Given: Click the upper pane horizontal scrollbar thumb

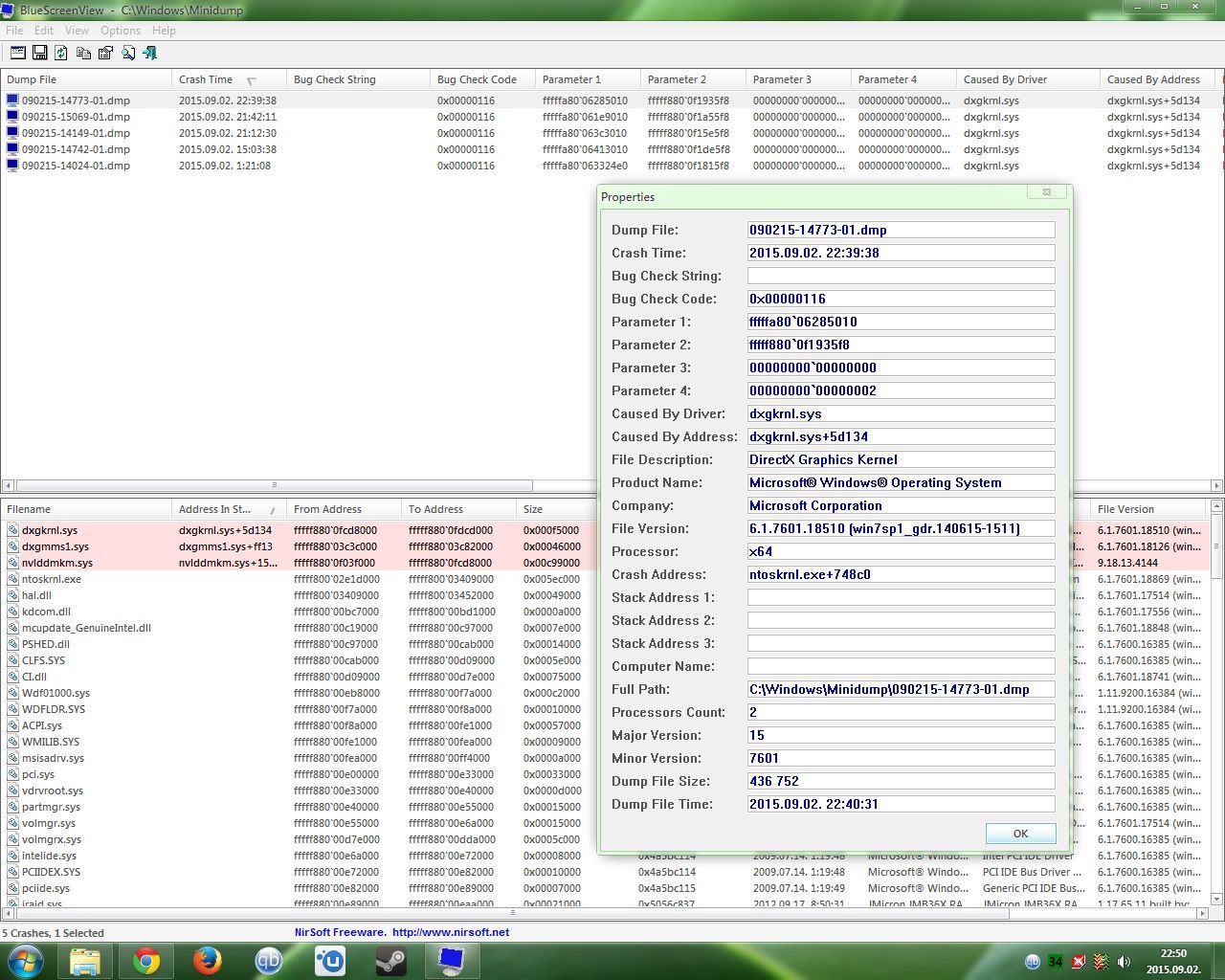Looking at the screenshot, I should tap(274, 485).
